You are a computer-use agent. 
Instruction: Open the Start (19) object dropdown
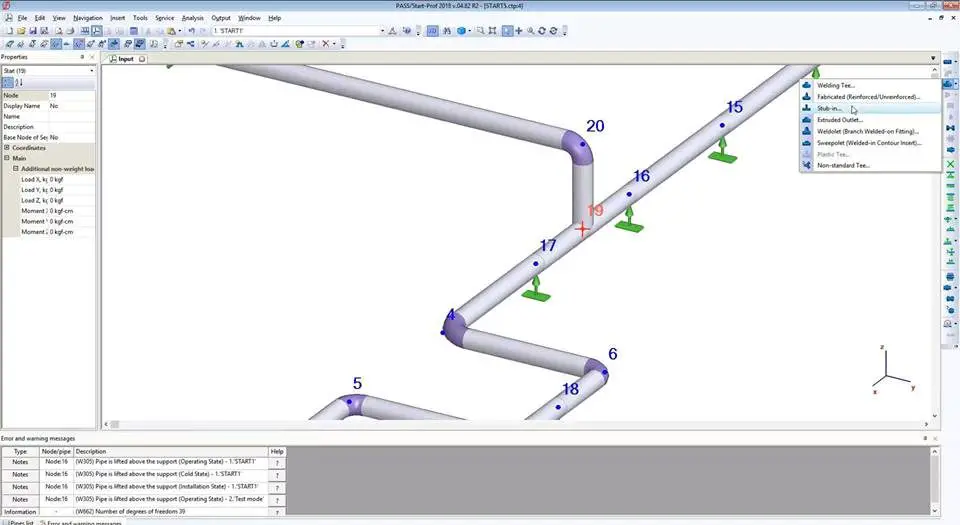click(x=91, y=70)
